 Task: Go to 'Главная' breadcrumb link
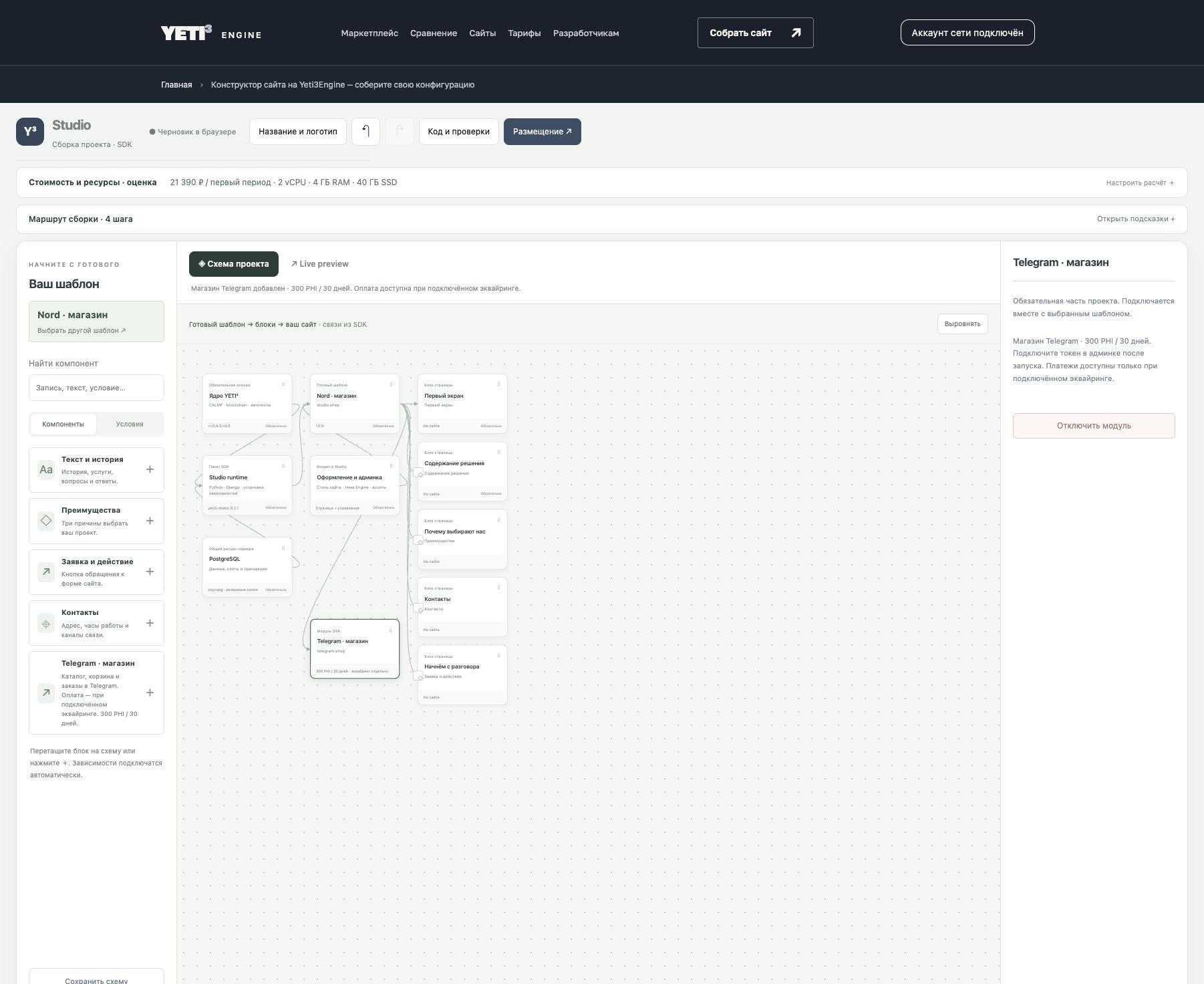tap(176, 85)
